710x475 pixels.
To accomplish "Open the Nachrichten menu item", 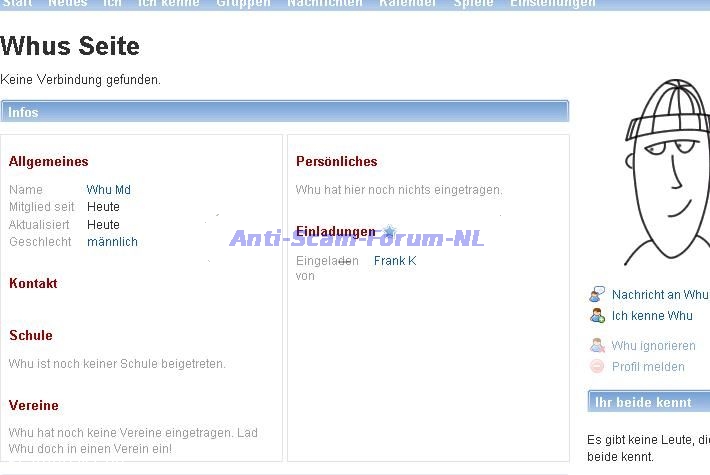I will (324, 3).
